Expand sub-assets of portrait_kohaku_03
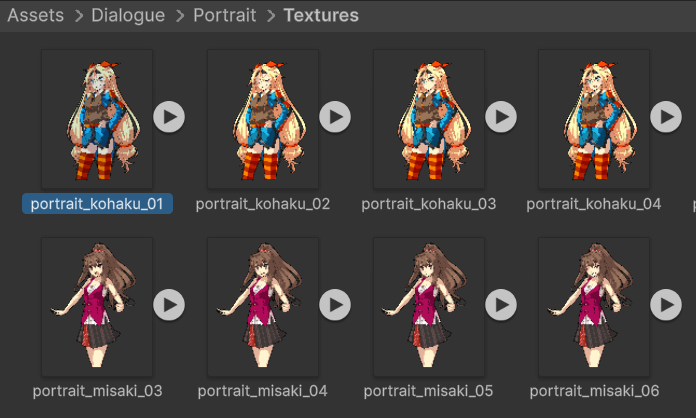This screenshot has height=418, width=696. (x=501, y=117)
